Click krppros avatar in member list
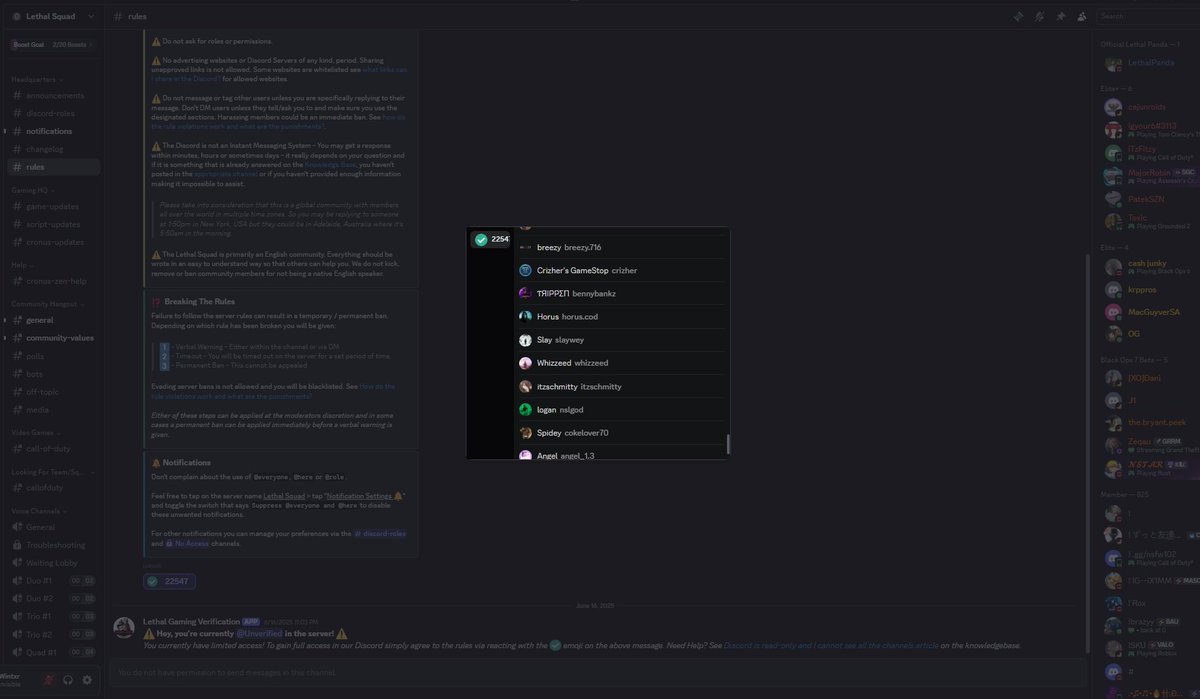 tap(1113, 289)
